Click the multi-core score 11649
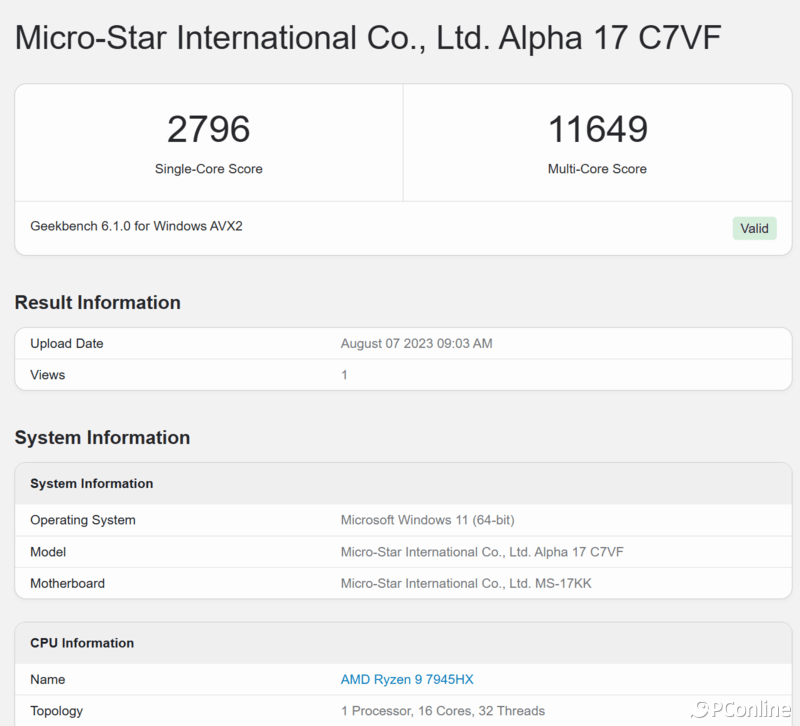 click(x=597, y=129)
